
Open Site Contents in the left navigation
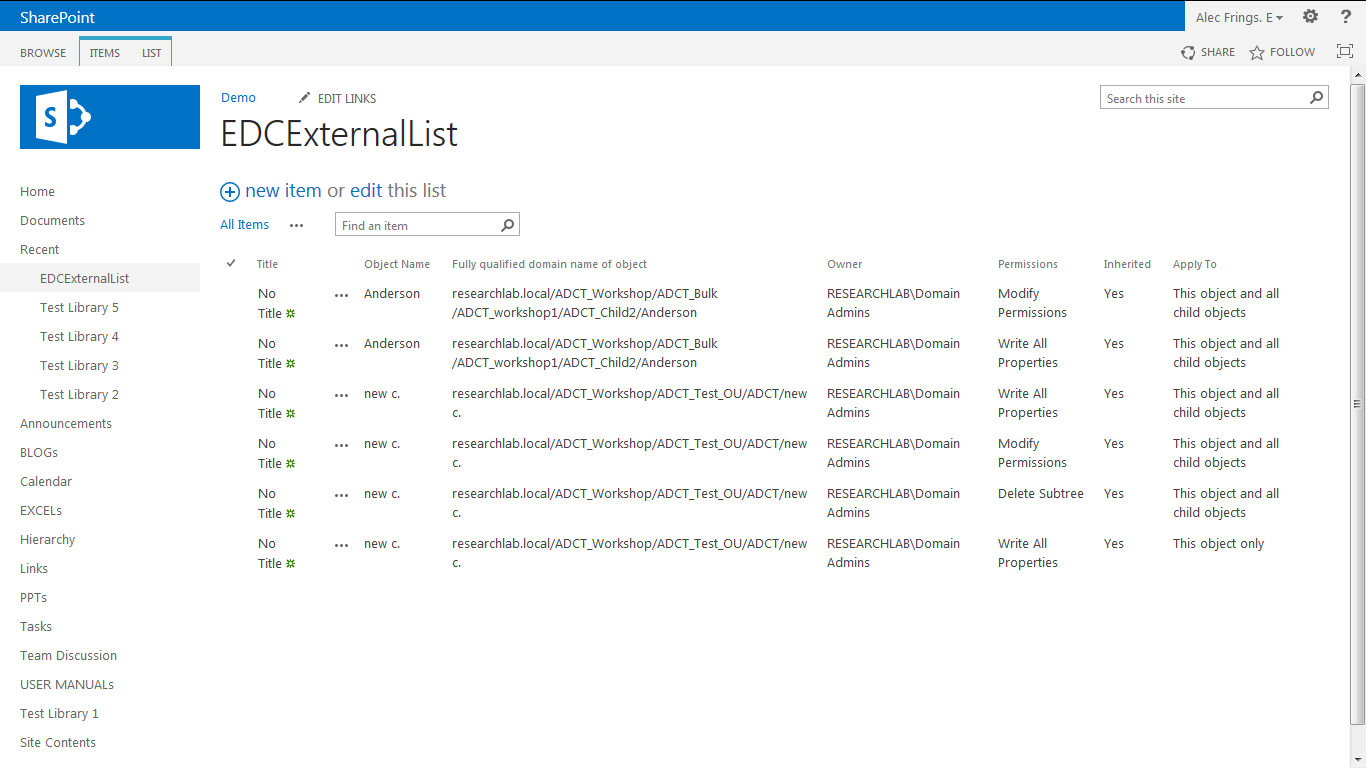click(x=58, y=742)
